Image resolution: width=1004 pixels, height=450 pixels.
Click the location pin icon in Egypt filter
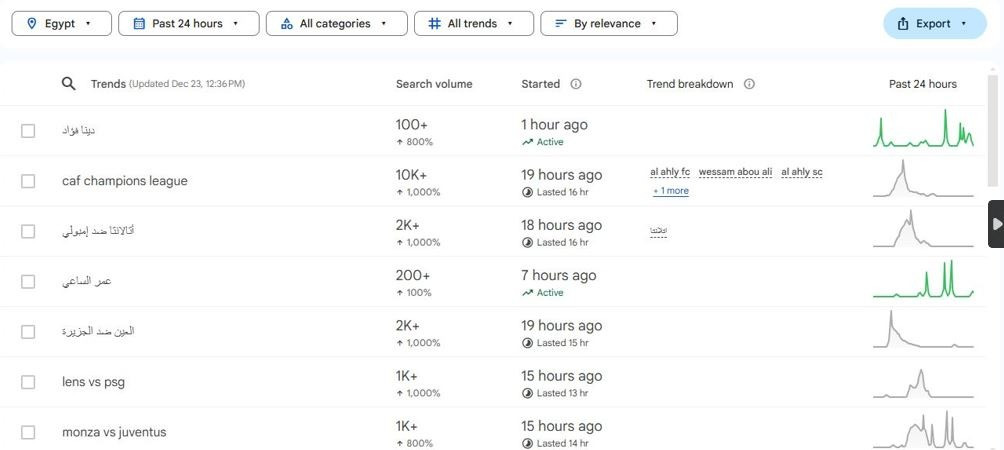tap(32, 24)
